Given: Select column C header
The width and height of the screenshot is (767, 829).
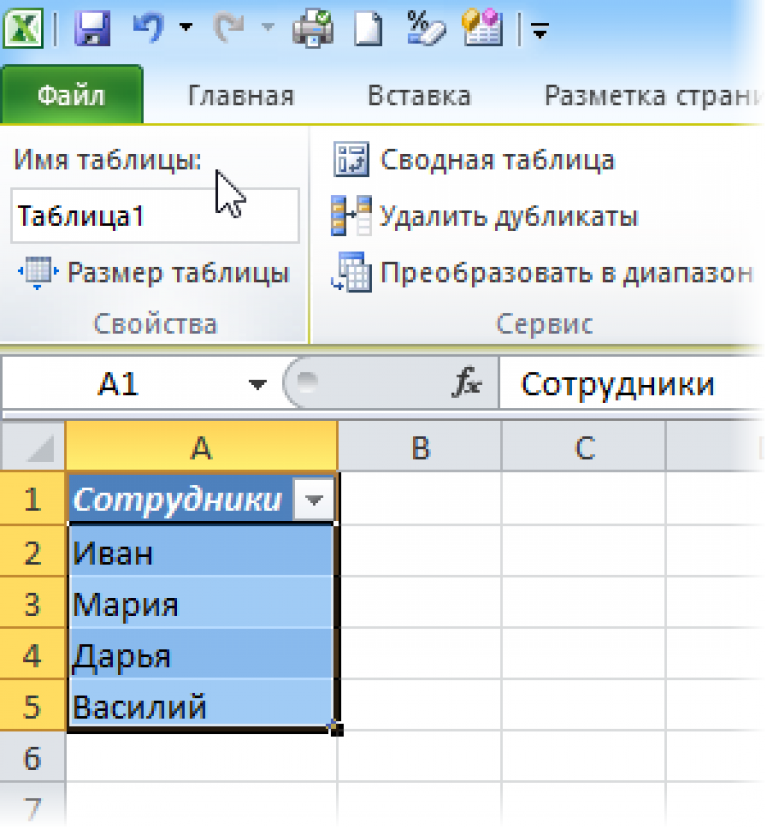Looking at the screenshot, I should [x=584, y=447].
